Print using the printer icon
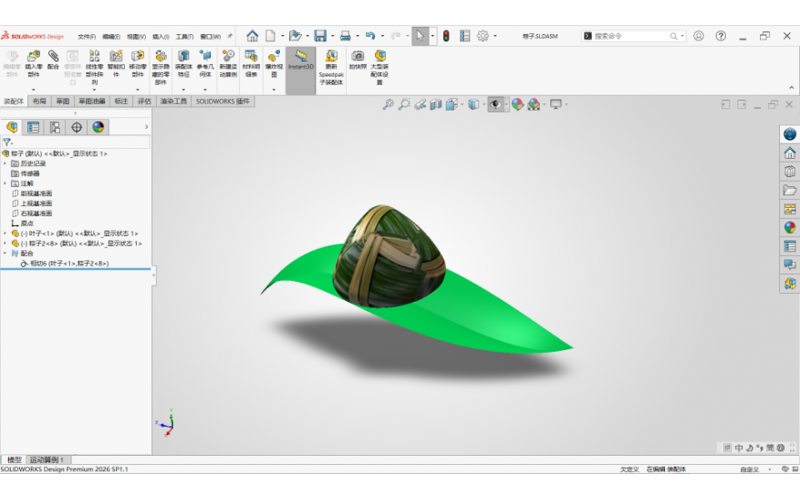This screenshot has height=500, width=800. coord(345,36)
